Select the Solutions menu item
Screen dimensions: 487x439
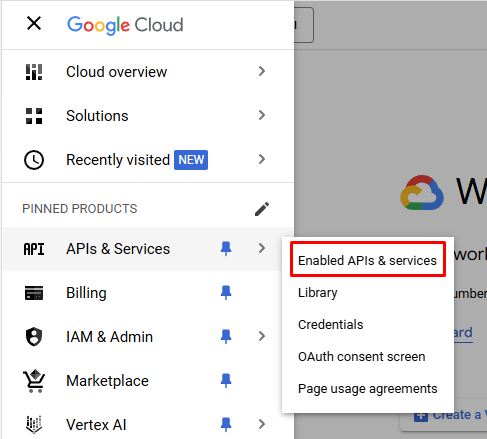pos(148,116)
